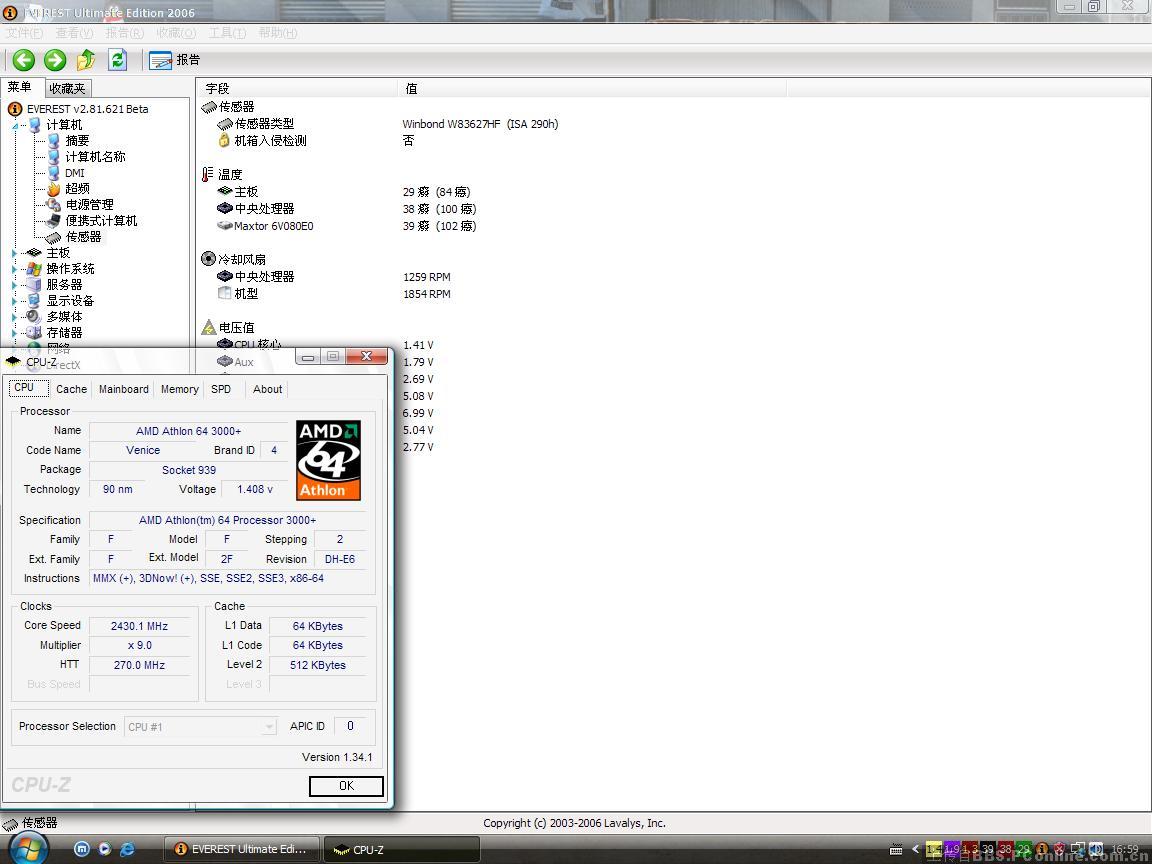Viewport: 1152px width, 864px height.
Task: Click the 传感器 chip icon in tree
Action: (54, 237)
